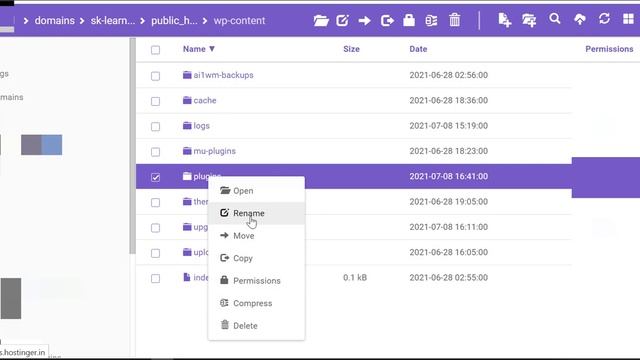Sort by the Size column header
Screen dimensions: 640x360
pyautogui.click(x=351, y=49)
